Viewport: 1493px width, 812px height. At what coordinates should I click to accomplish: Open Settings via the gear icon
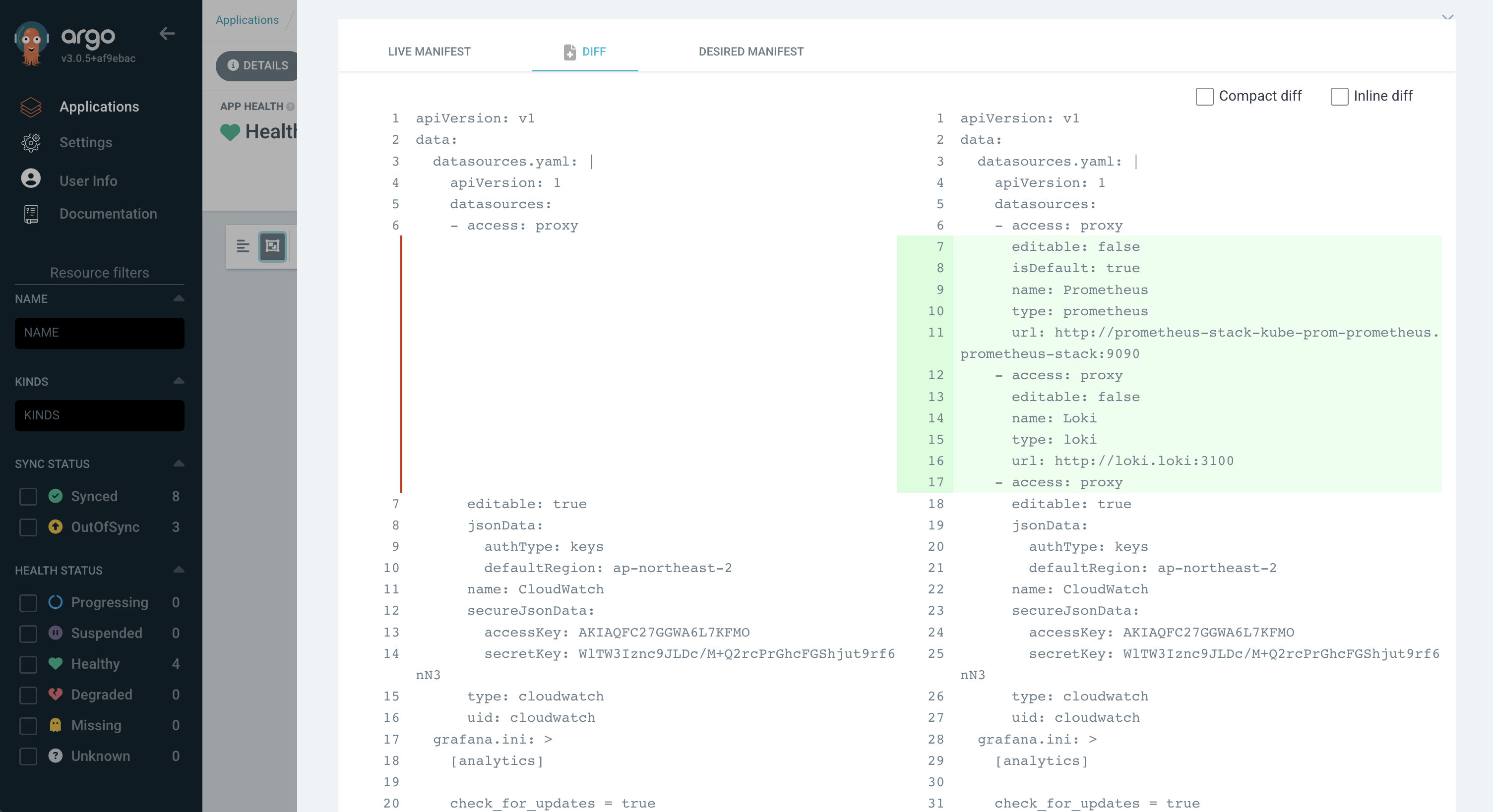point(31,142)
